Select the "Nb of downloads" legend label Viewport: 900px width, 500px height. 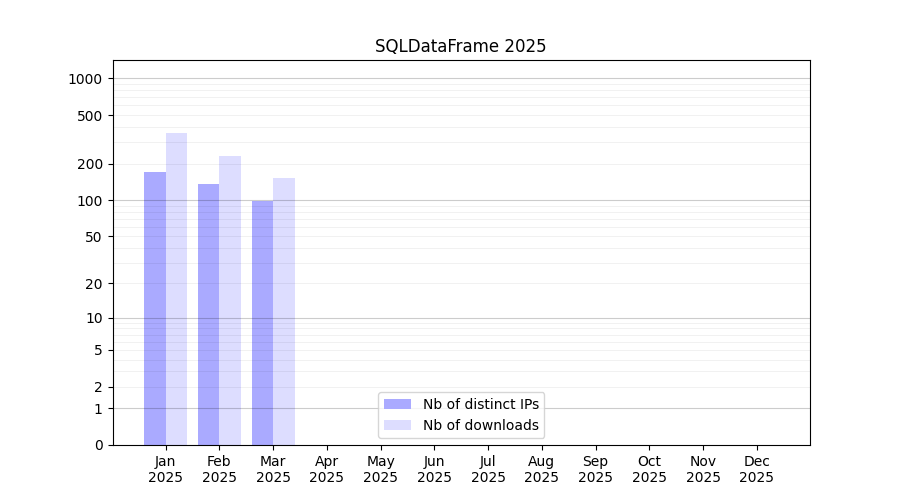pos(480,425)
